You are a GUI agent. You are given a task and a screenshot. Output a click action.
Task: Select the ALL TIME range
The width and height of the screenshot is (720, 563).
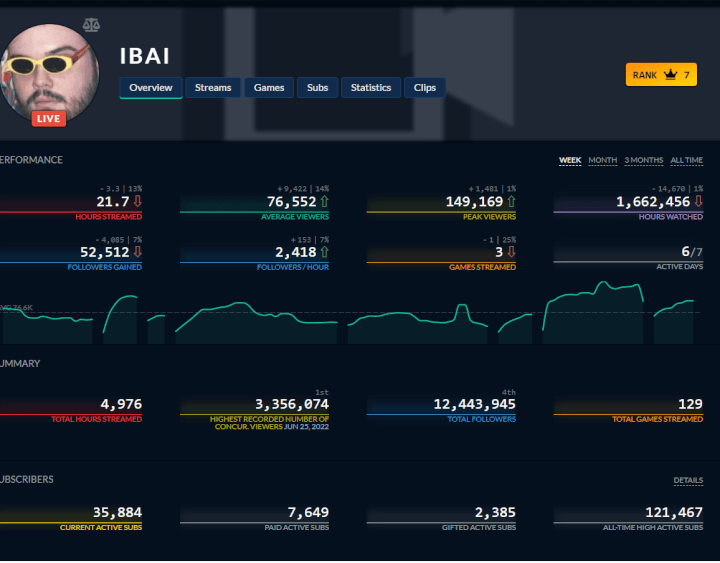[x=686, y=160]
